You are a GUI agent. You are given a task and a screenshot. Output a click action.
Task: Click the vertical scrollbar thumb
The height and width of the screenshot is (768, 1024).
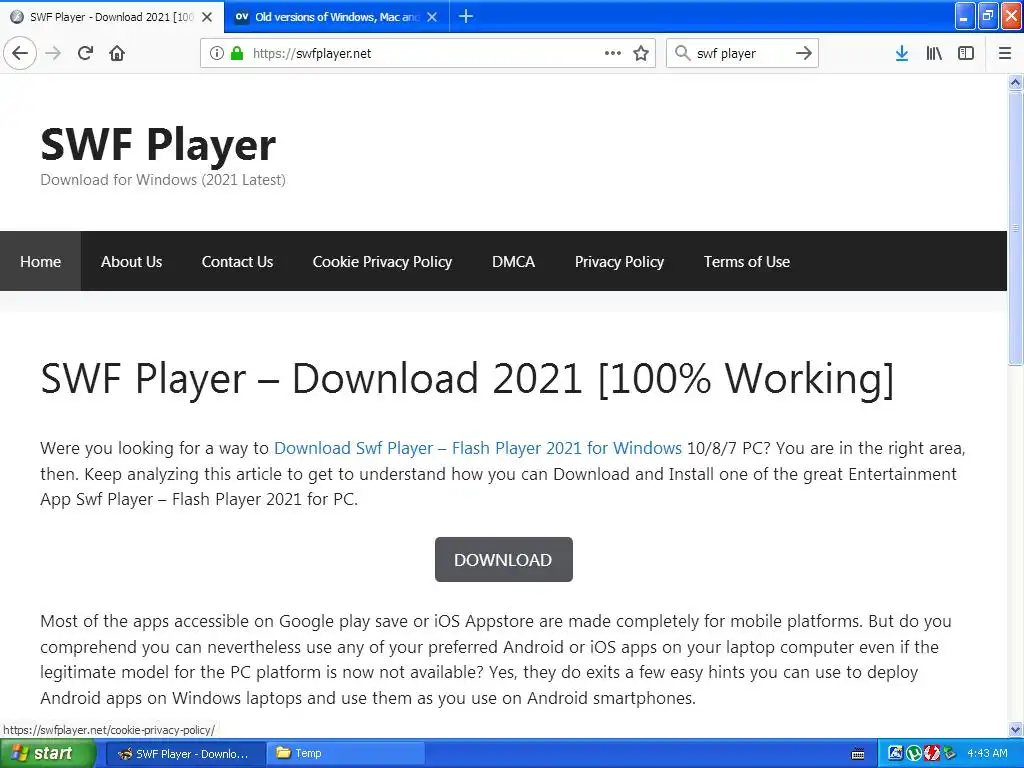point(1015,229)
